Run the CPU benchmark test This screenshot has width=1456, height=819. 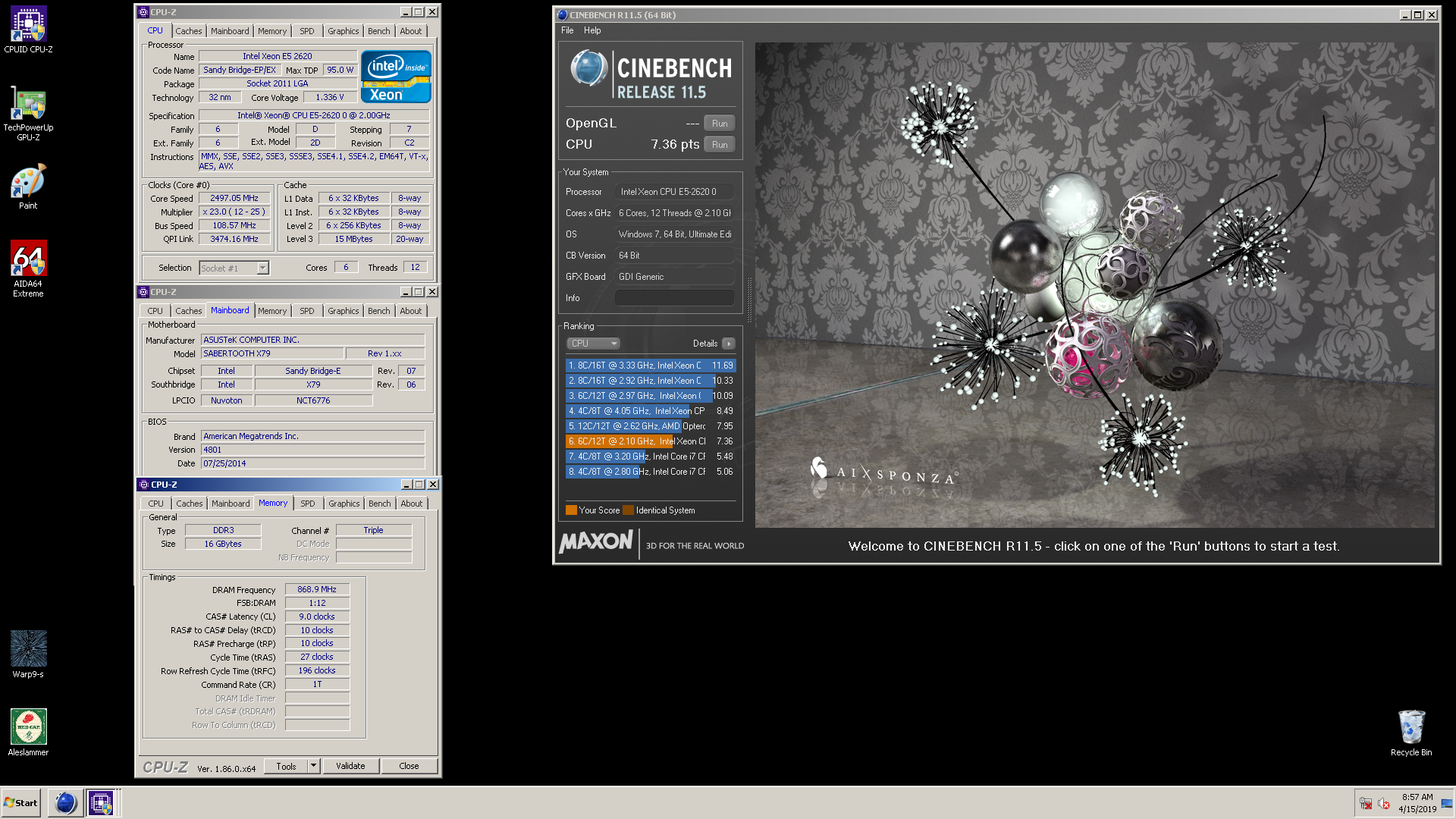click(720, 145)
